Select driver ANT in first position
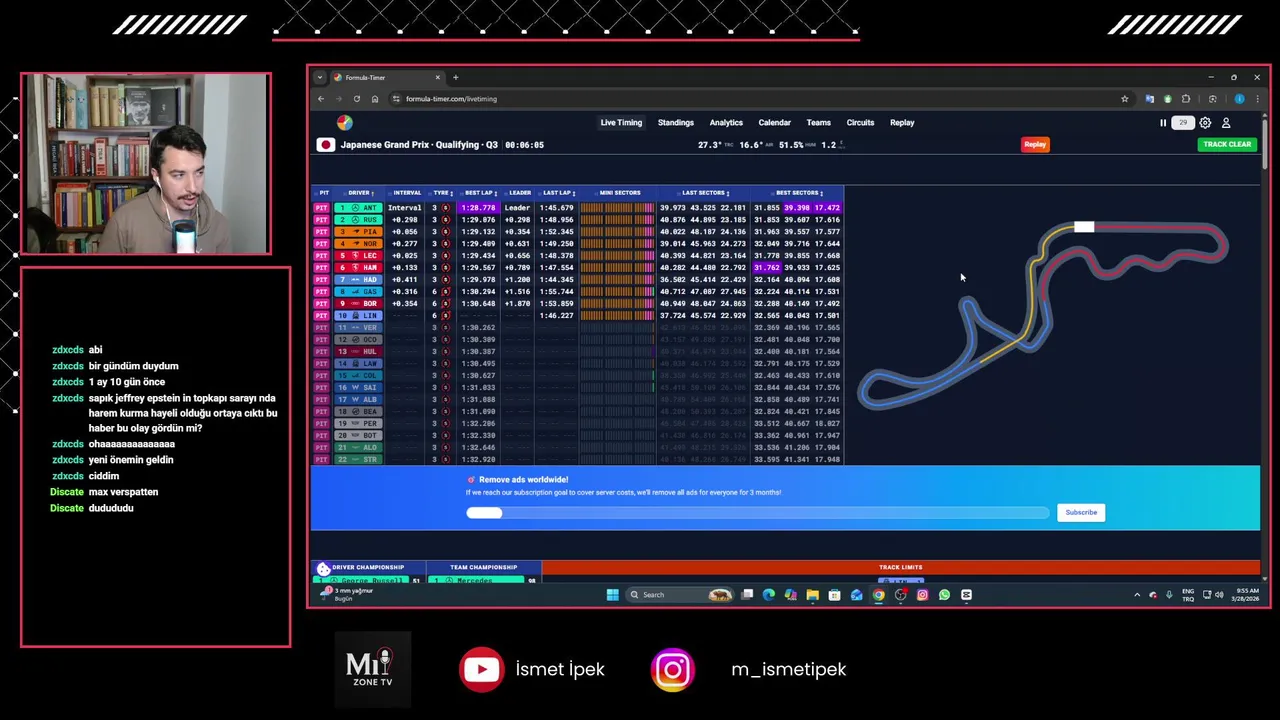Screen dimensions: 1280x720 [359, 208]
